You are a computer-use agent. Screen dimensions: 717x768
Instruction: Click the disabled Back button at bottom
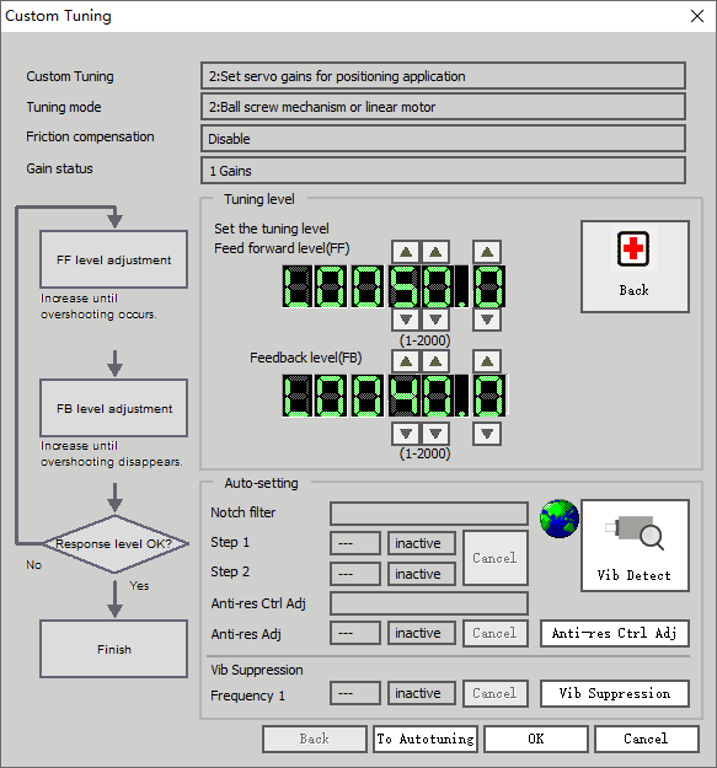[314, 739]
